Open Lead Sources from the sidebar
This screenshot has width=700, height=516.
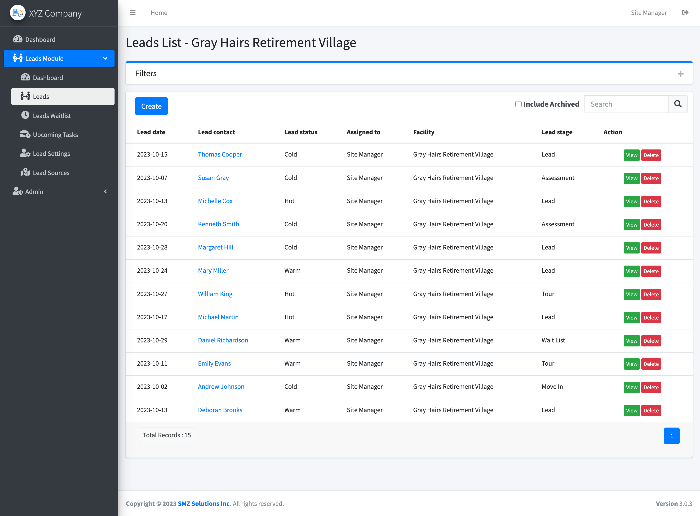[51, 172]
